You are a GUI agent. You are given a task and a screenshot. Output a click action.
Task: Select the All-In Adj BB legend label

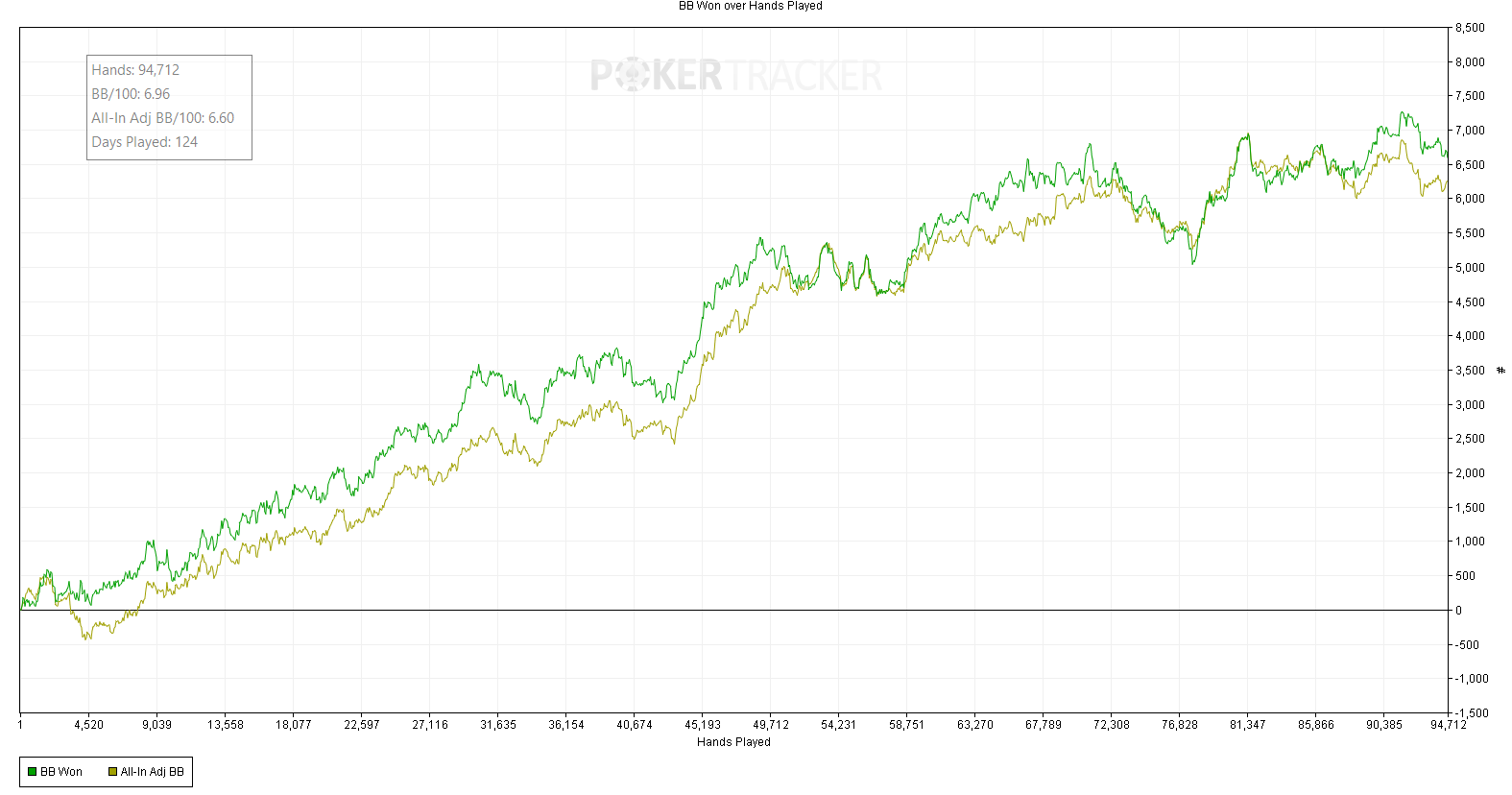[x=153, y=772]
